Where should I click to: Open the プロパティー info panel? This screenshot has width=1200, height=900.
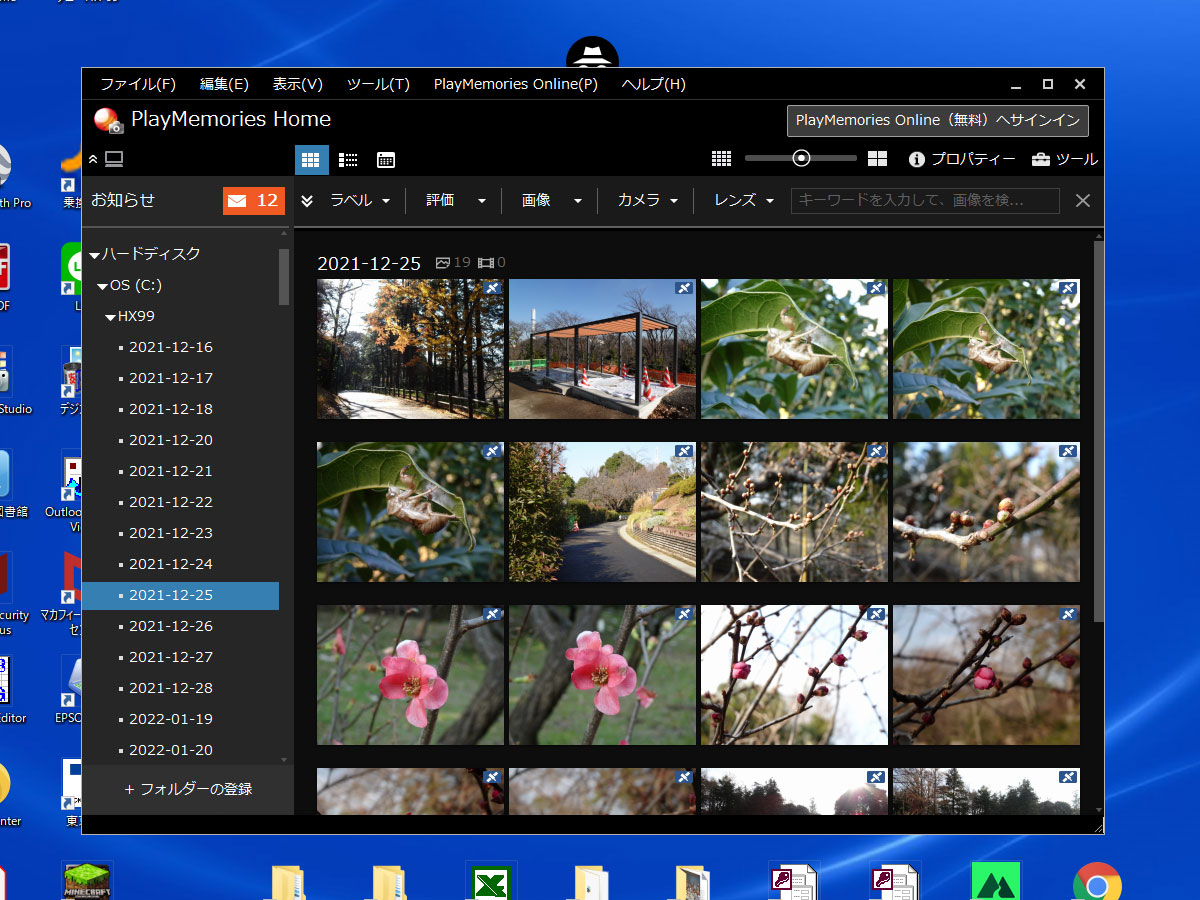tap(961, 160)
